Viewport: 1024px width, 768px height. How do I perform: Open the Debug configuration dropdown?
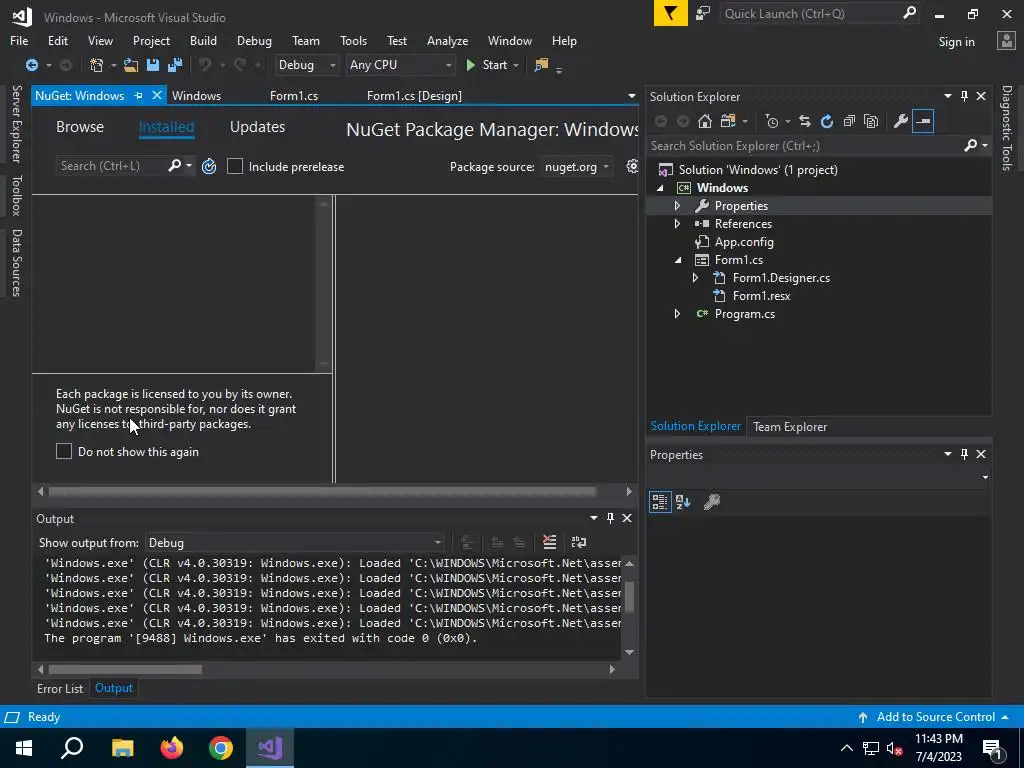click(306, 65)
